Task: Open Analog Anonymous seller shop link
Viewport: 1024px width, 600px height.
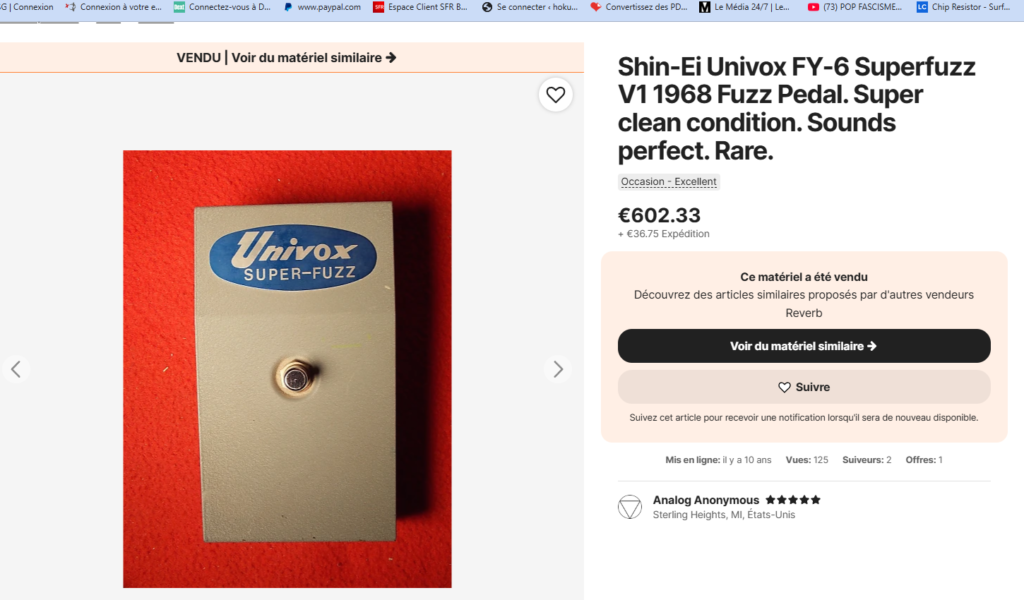Action: click(706, 500)
